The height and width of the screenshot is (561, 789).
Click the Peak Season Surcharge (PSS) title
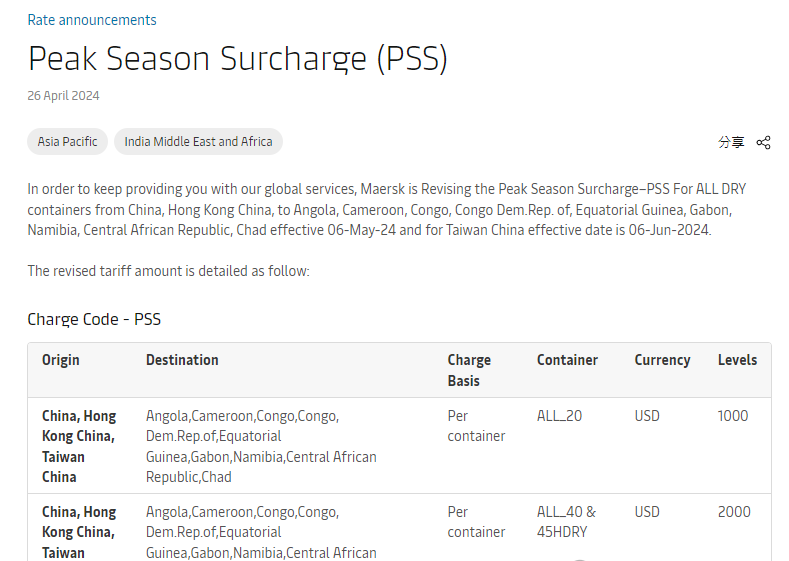pos(238,59)
